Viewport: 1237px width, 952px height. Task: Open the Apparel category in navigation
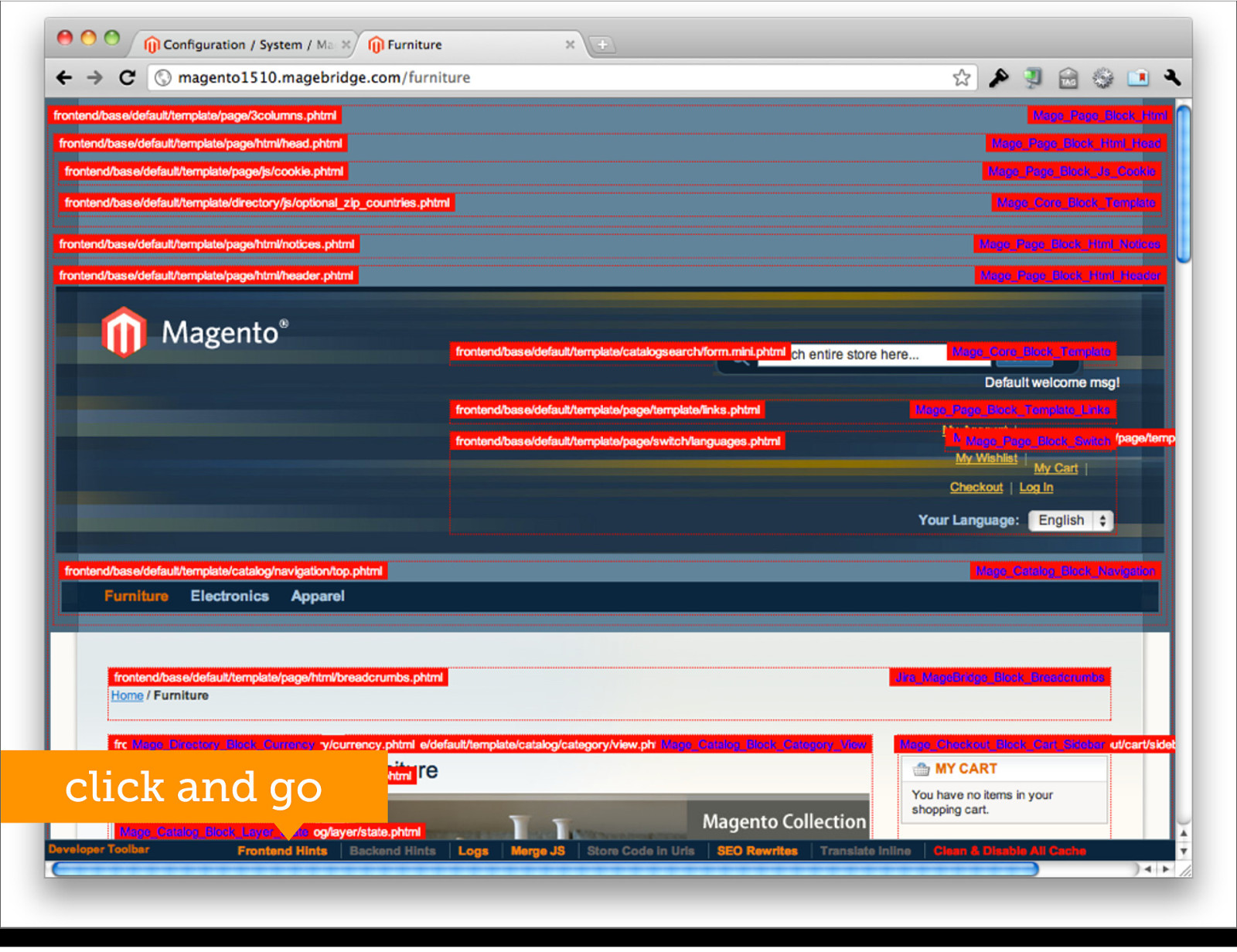pos(318,596)
